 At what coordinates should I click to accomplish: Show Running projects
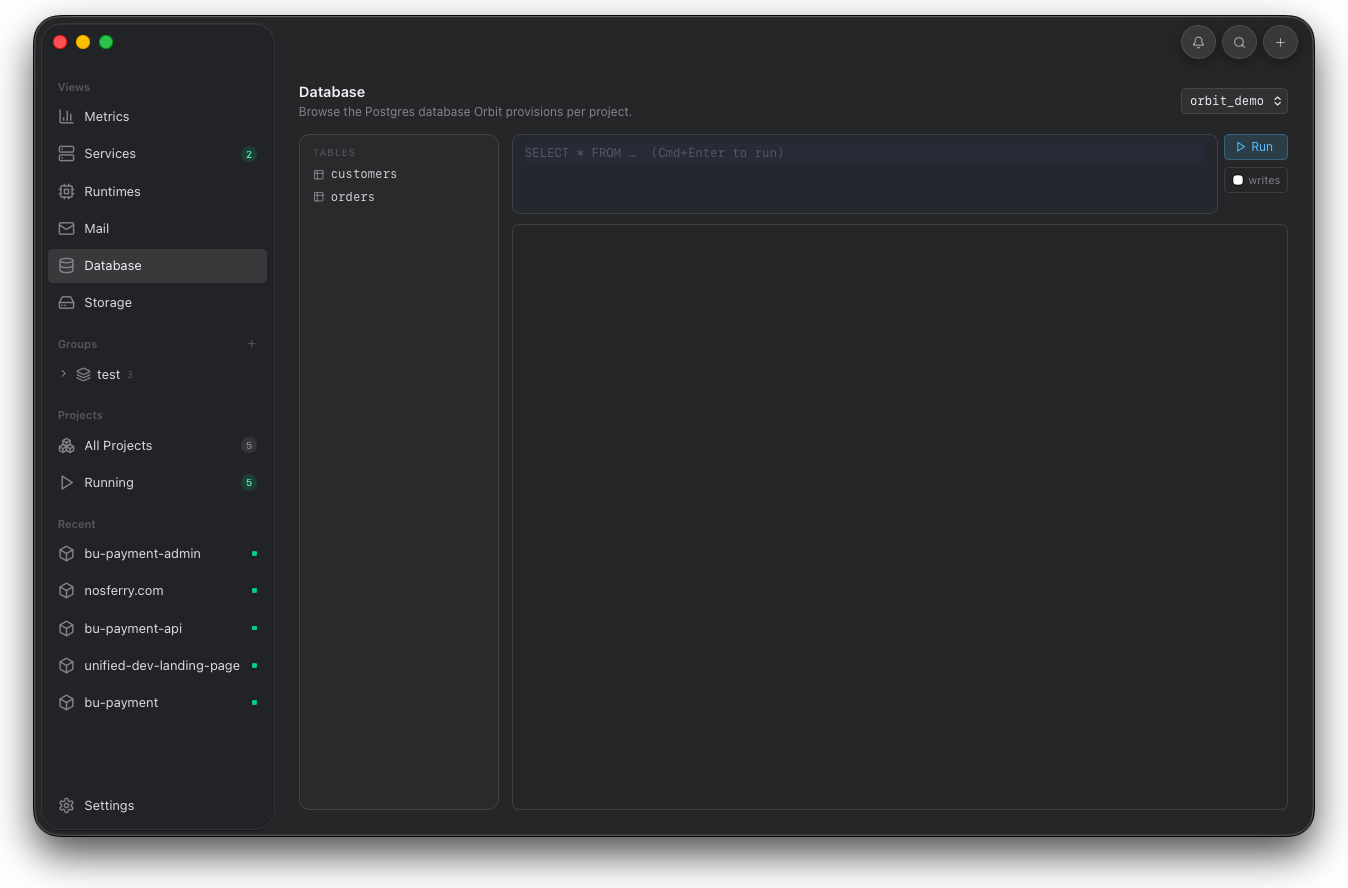click(x=157, y=482)
